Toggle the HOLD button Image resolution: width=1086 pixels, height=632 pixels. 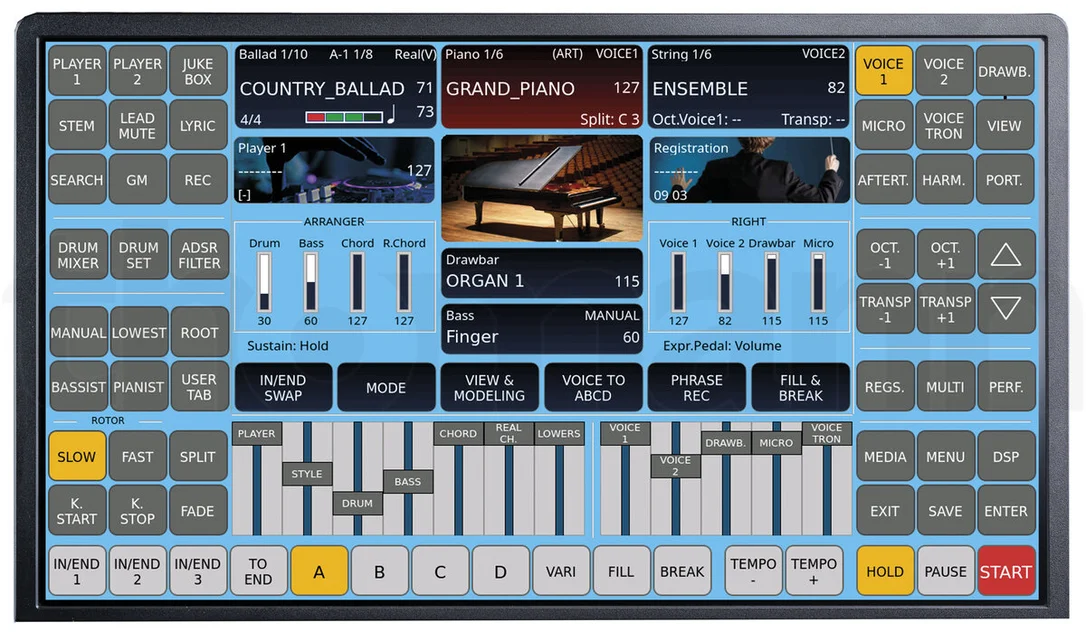[x=884, y=571]
